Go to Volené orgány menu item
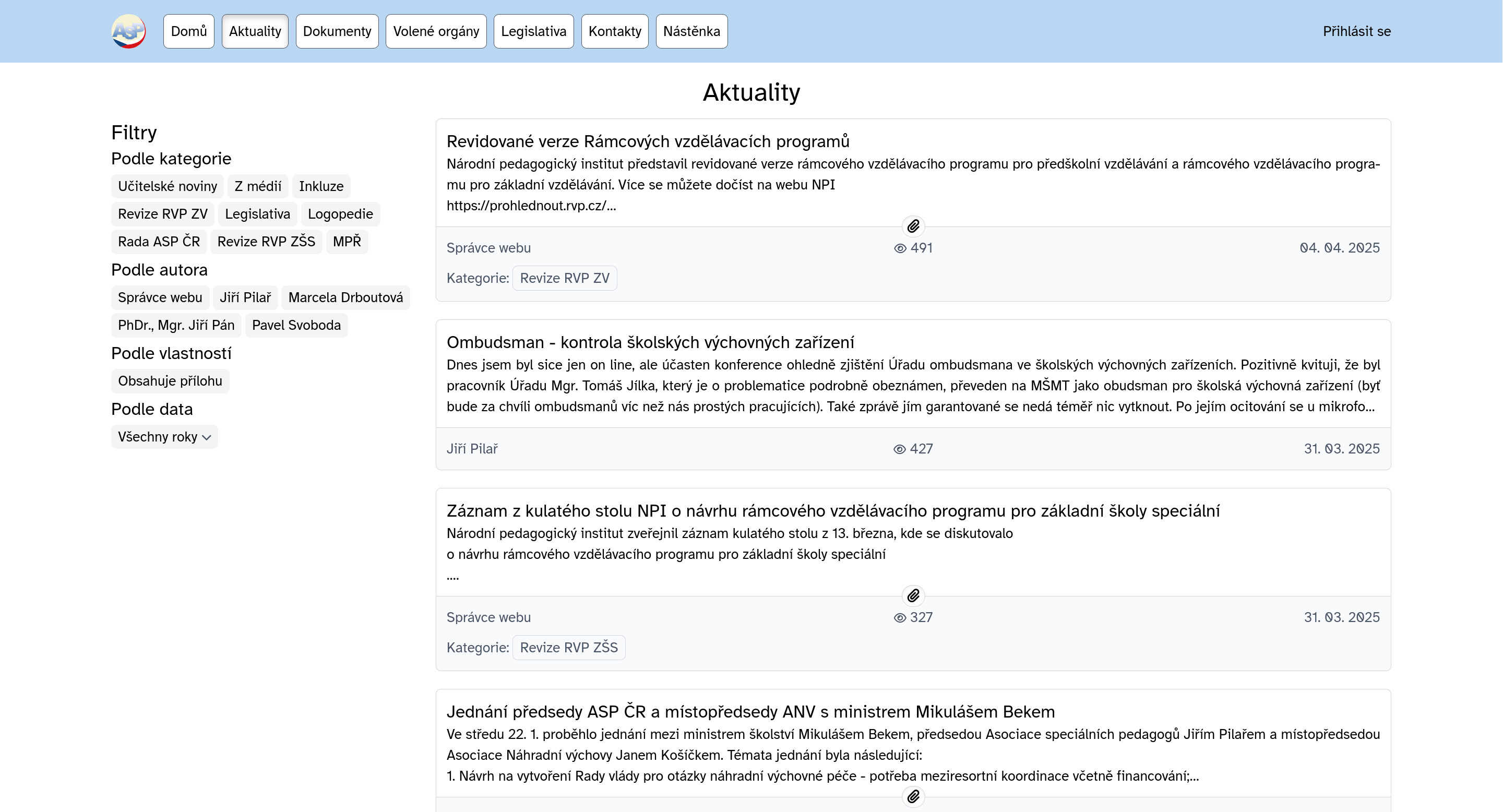 point(436,31)
